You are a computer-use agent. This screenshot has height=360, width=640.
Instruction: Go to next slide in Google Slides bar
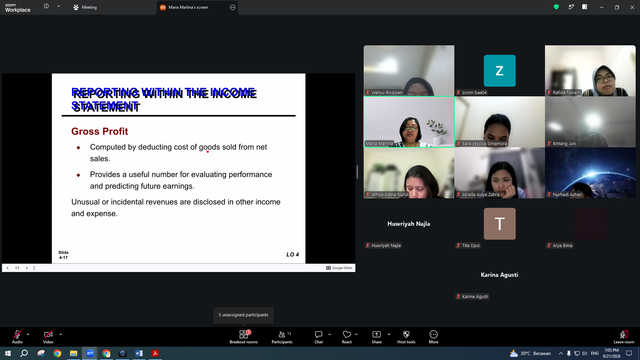pos(27,268)
